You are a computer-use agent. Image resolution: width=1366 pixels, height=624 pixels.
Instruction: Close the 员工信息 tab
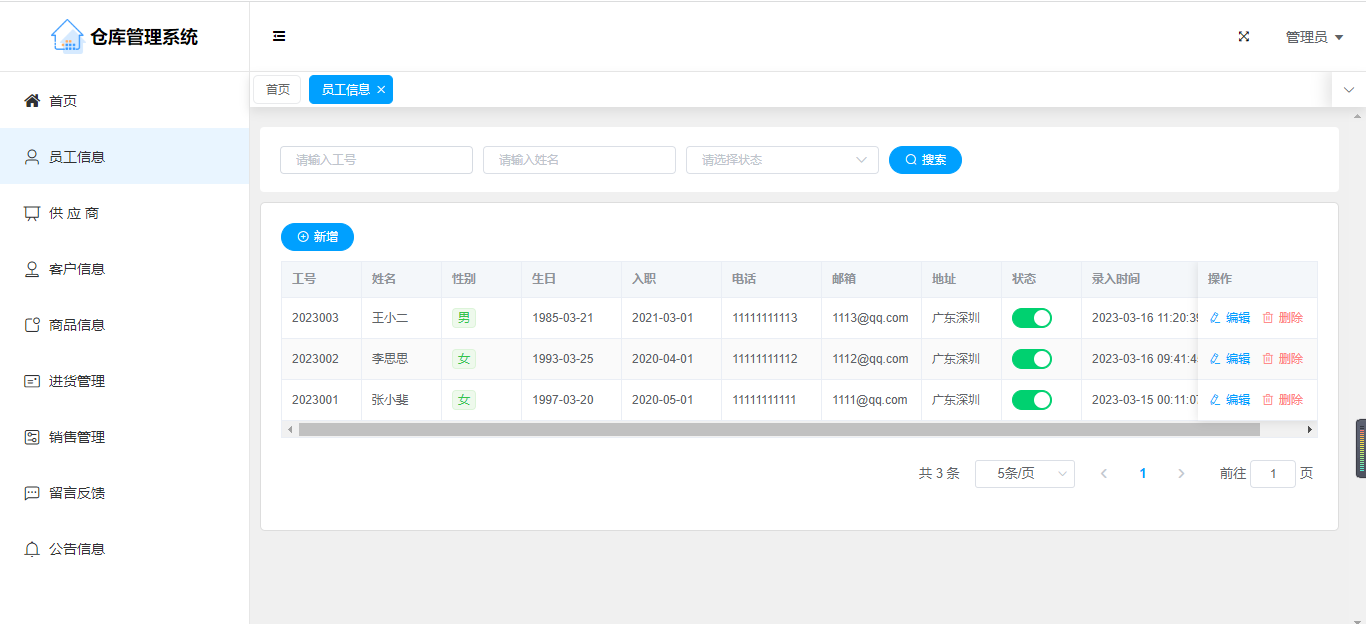[x=381, y=90]
